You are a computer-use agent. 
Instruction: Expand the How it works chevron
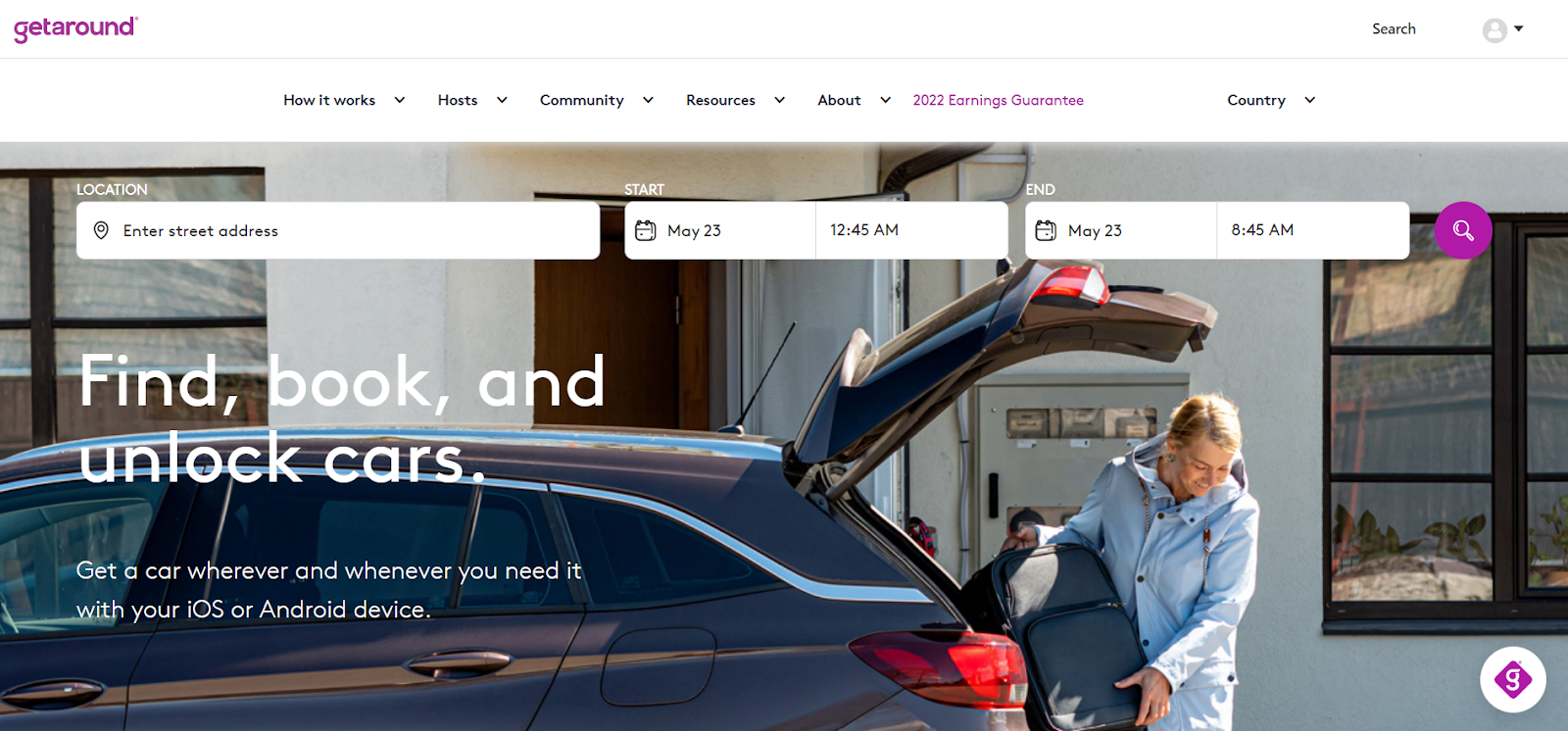400,100
